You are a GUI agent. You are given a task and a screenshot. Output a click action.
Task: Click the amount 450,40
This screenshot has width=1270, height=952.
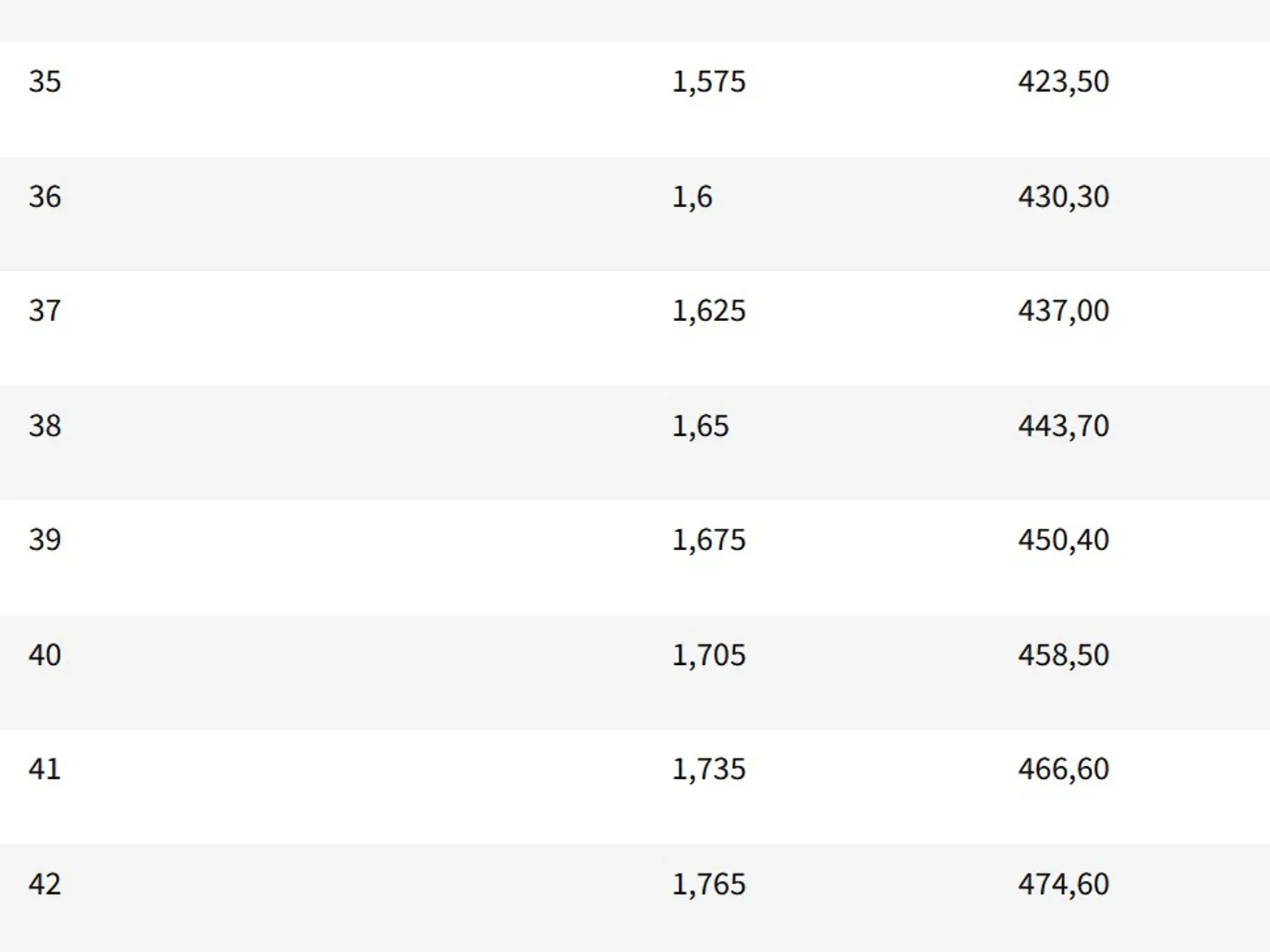tap(1063, 540)
